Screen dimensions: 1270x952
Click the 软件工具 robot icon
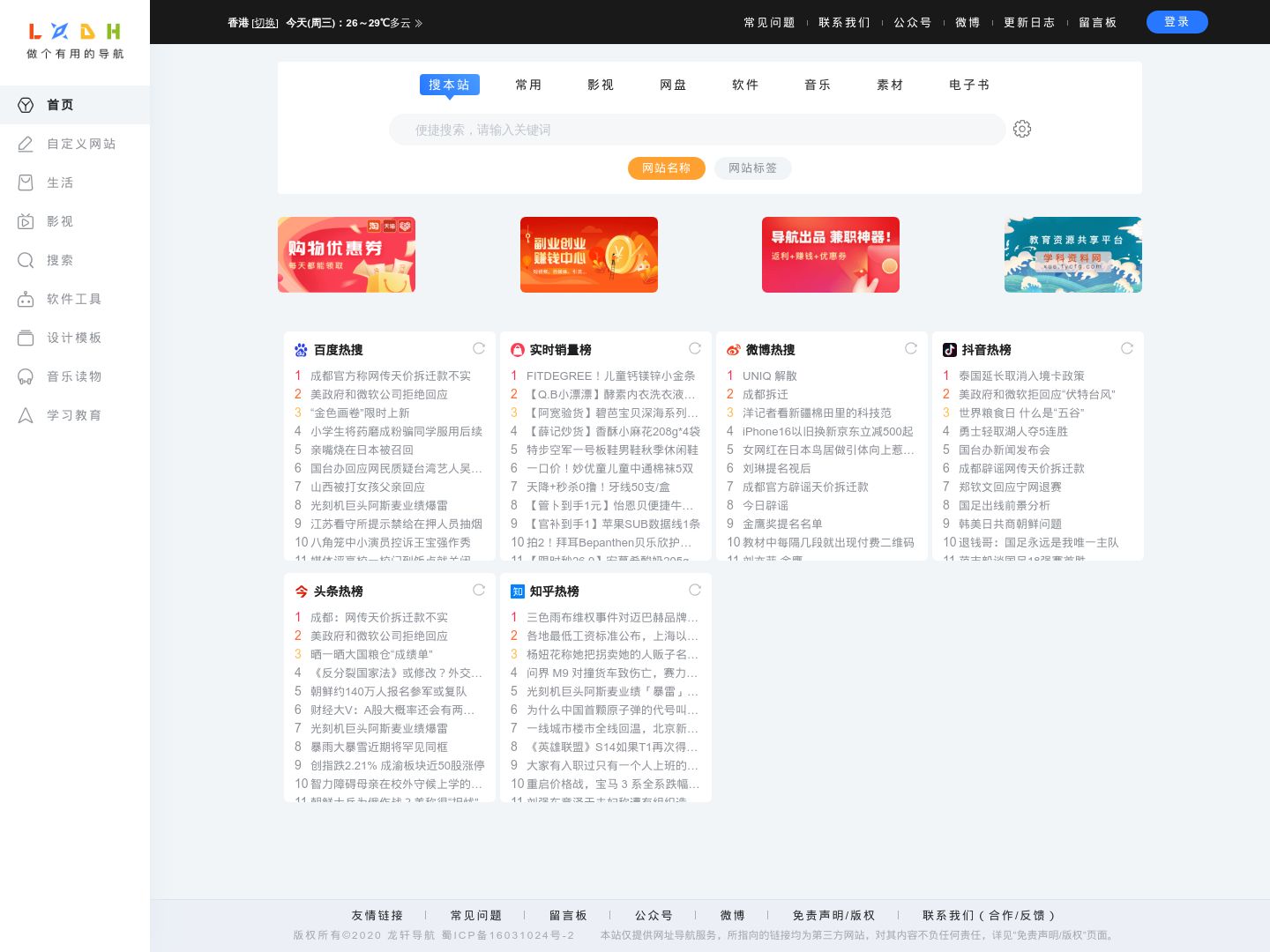click(26, 299)
